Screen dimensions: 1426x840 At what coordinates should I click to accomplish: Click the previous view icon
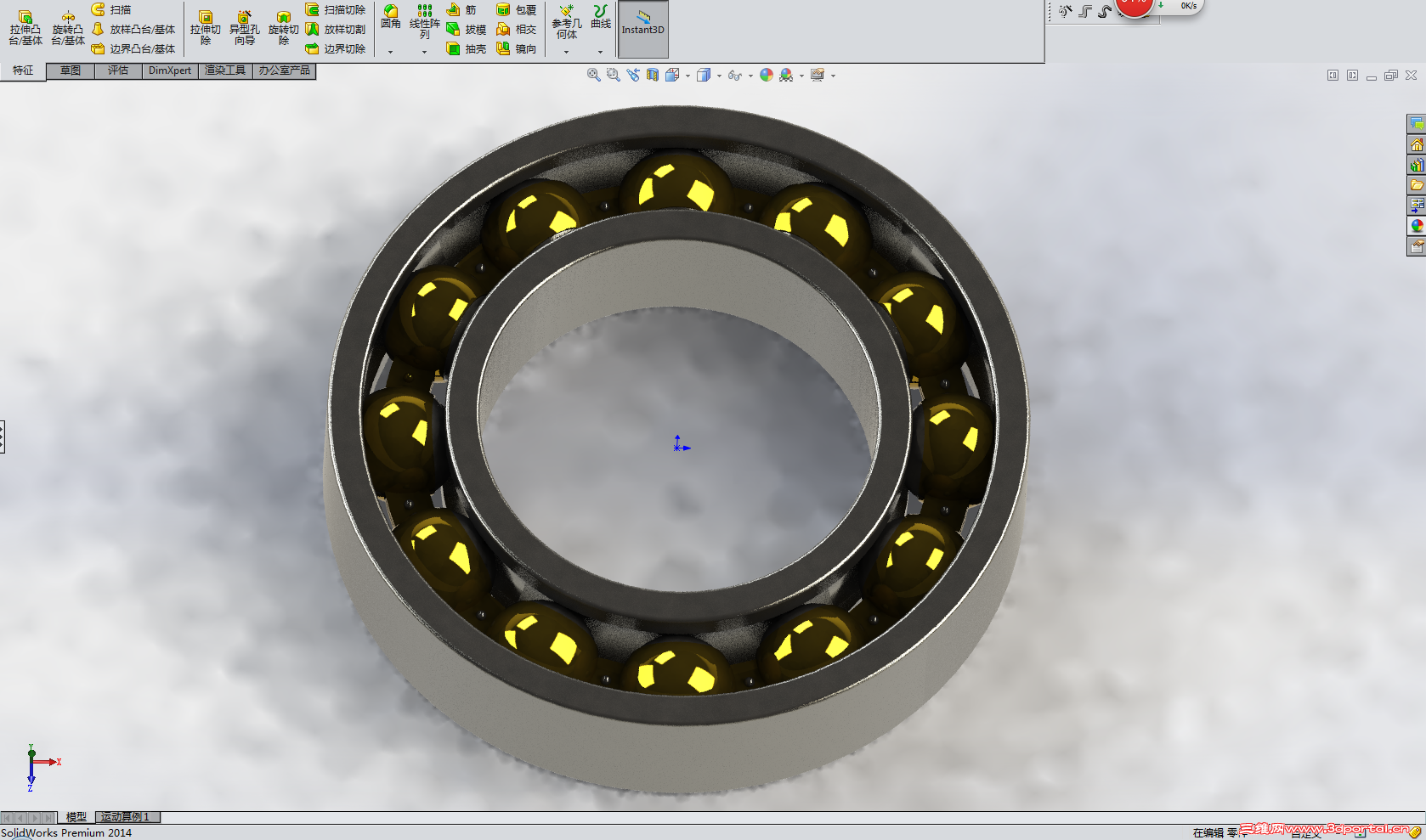(x=633, y=75)
